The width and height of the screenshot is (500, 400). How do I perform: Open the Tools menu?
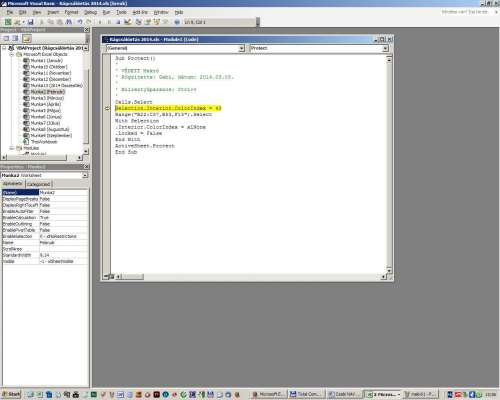coord(121,12)
